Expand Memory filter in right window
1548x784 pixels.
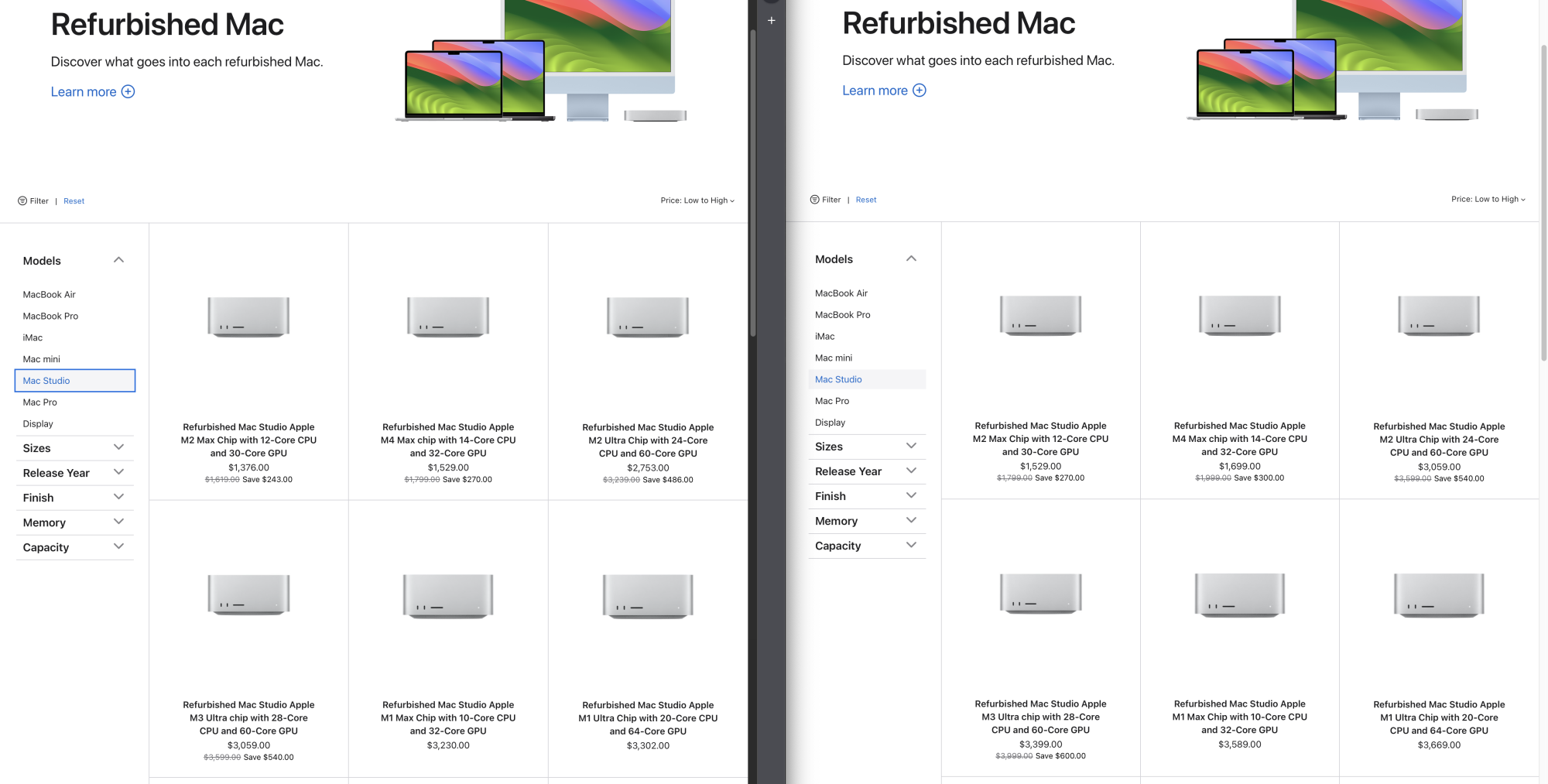click(866, 521)
